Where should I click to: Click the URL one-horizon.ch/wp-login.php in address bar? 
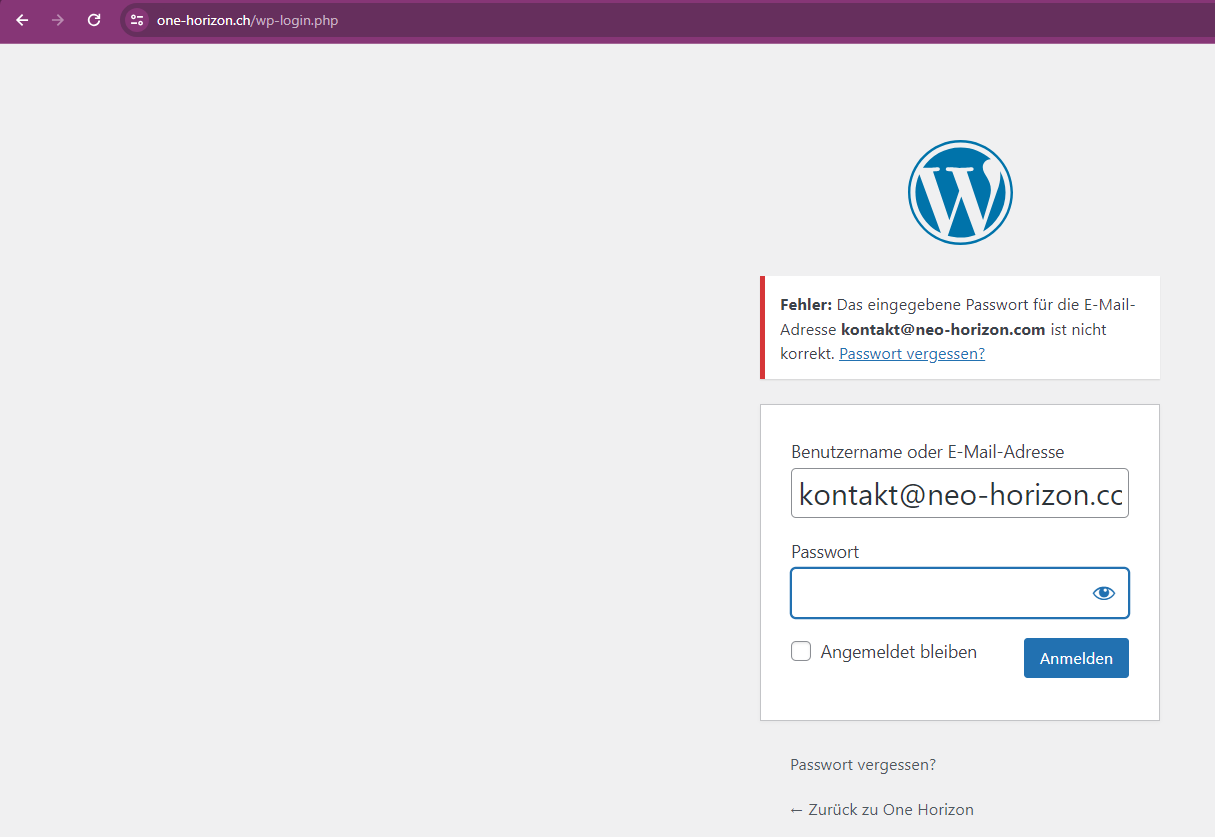(x=247, y=20)
